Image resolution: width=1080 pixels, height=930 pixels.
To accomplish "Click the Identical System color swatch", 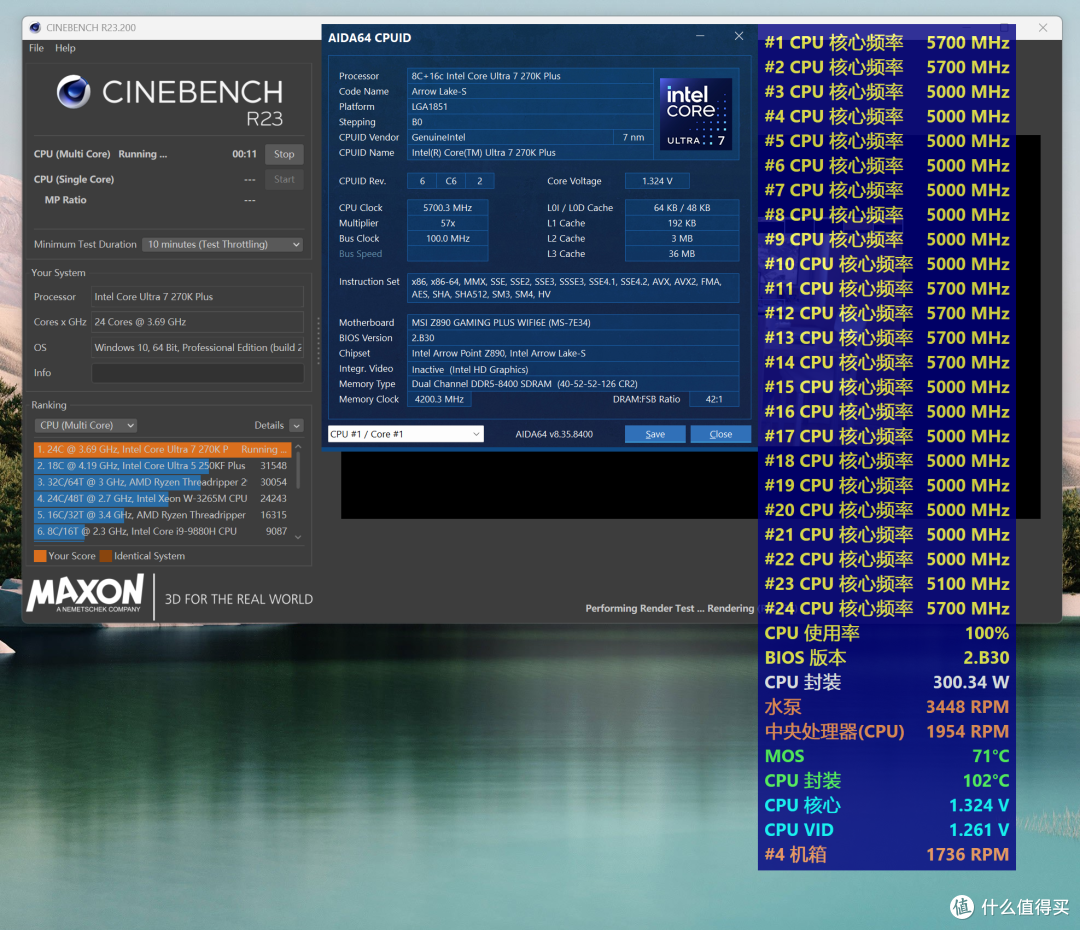I will [105, 556].
